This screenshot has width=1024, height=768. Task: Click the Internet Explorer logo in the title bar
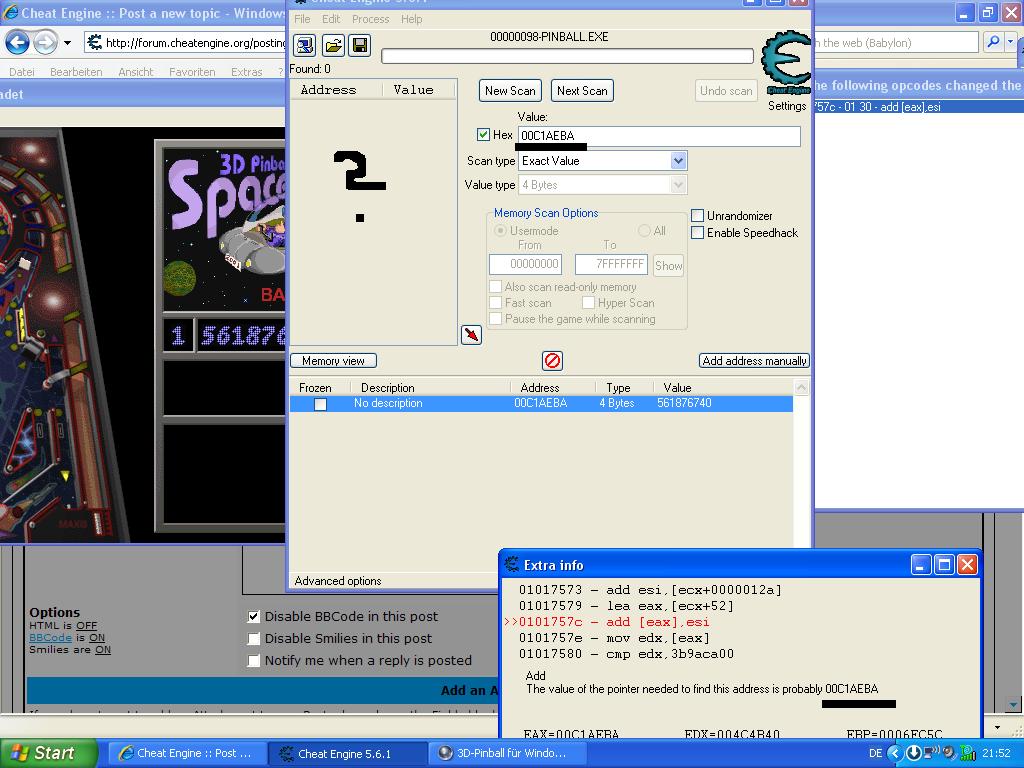click(10, 12)
